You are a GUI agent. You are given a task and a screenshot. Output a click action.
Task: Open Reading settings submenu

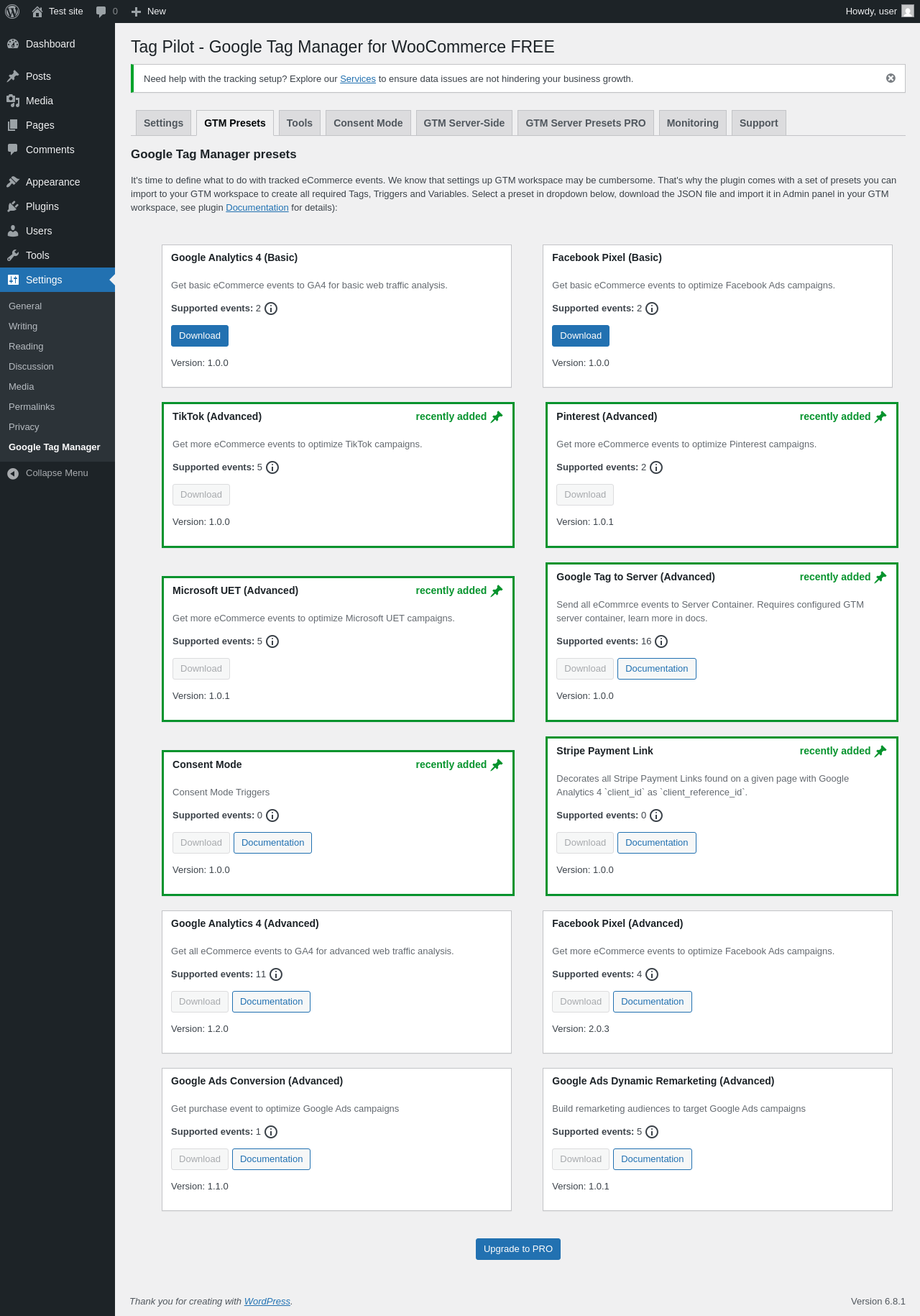coord(57,347)
